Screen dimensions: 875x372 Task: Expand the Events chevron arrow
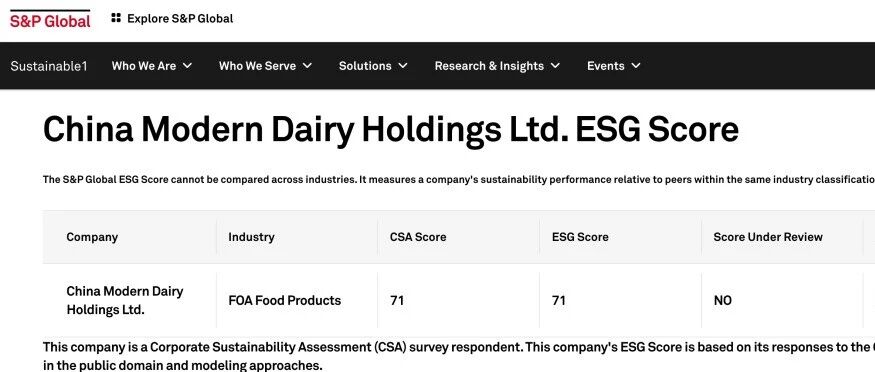(636, 66)
